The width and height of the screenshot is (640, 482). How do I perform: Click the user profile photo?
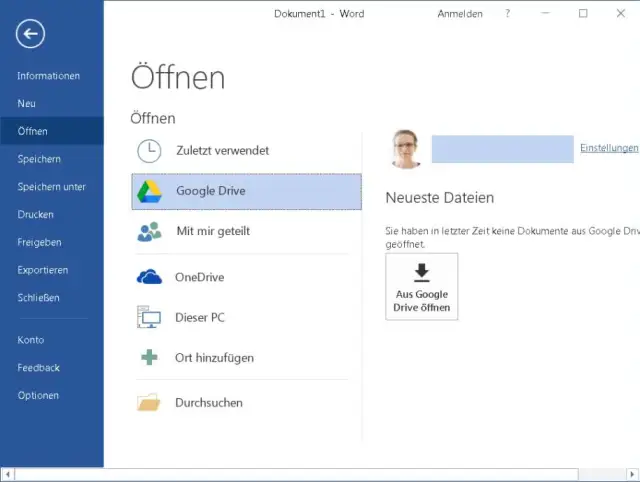click(x=406, y=149)
